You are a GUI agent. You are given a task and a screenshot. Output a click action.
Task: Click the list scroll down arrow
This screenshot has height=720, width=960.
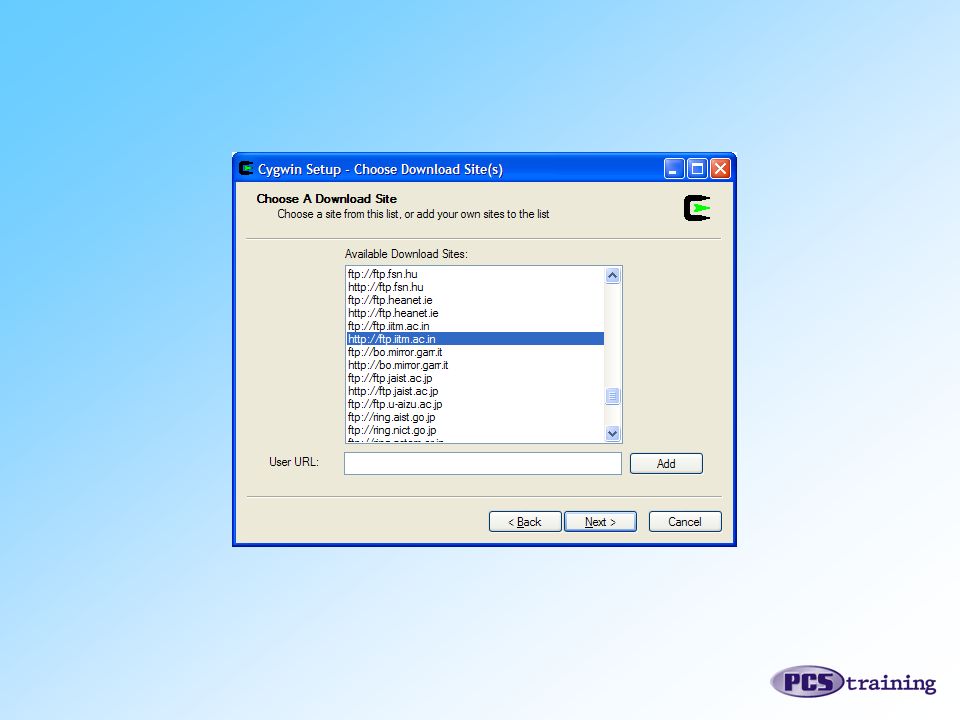click(612, 433)
